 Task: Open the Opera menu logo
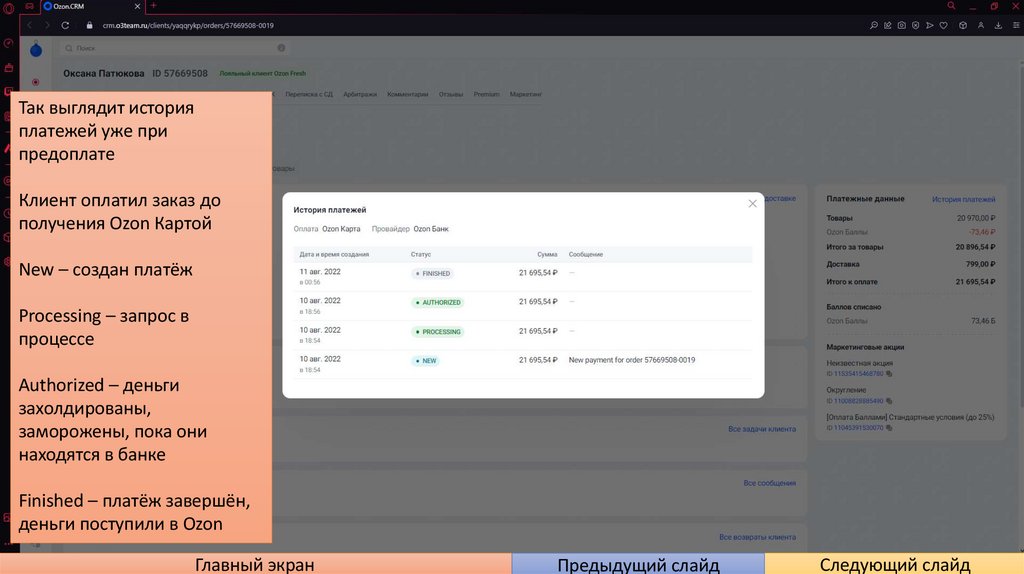8,7
